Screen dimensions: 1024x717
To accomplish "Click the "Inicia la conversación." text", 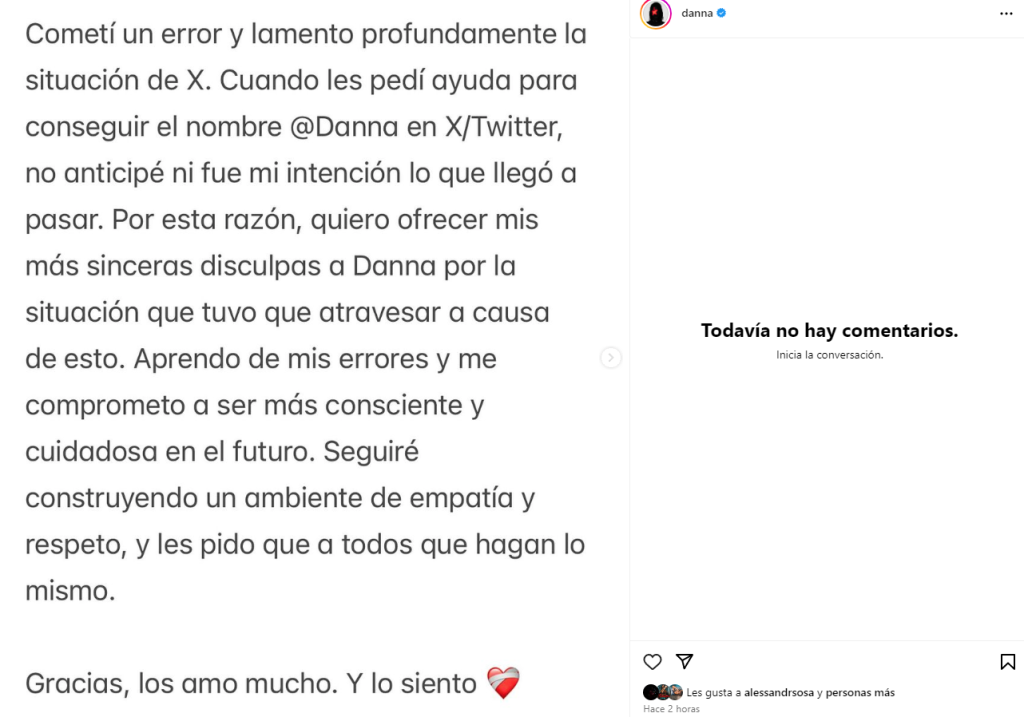I will 829,355.
